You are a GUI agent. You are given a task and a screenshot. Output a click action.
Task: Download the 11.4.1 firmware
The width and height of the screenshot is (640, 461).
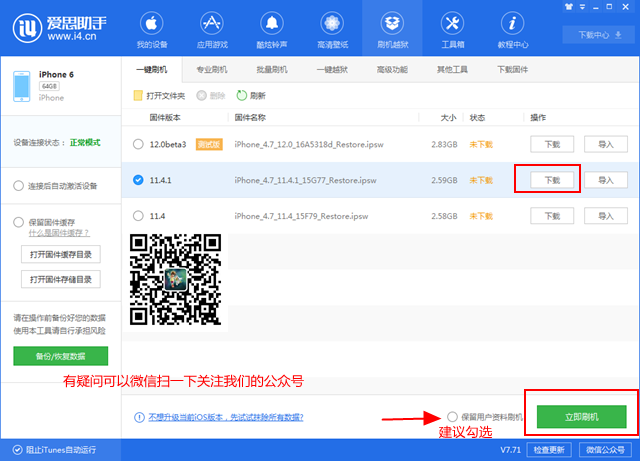552,180
